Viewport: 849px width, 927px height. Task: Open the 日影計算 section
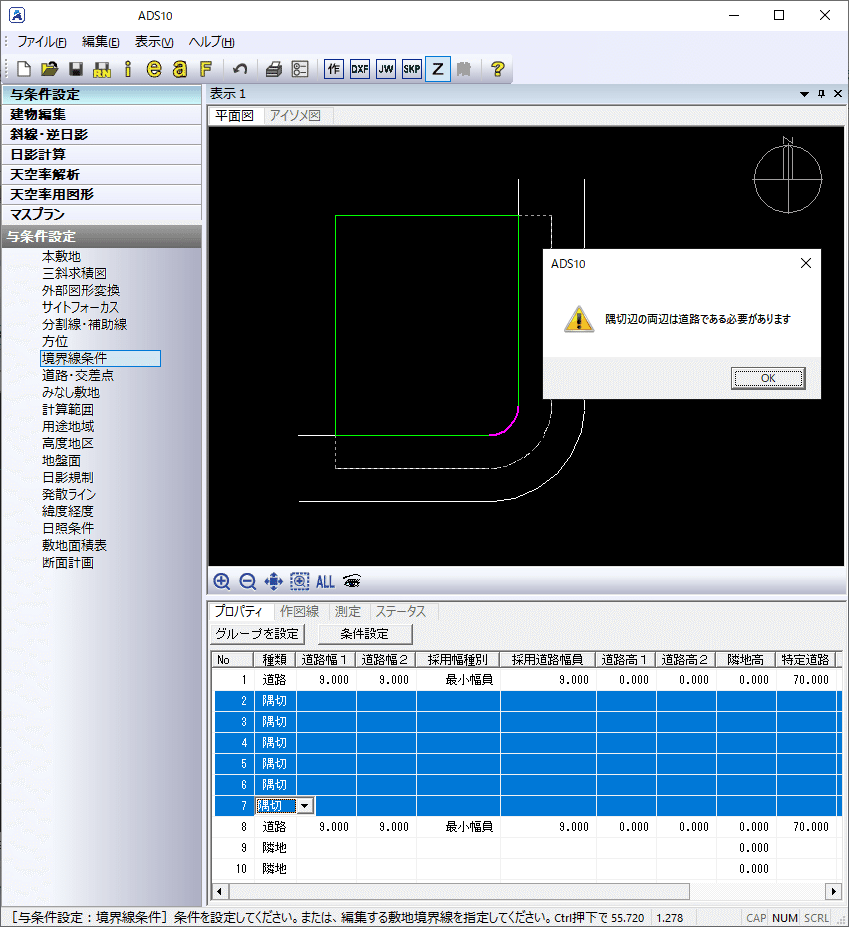101,155
